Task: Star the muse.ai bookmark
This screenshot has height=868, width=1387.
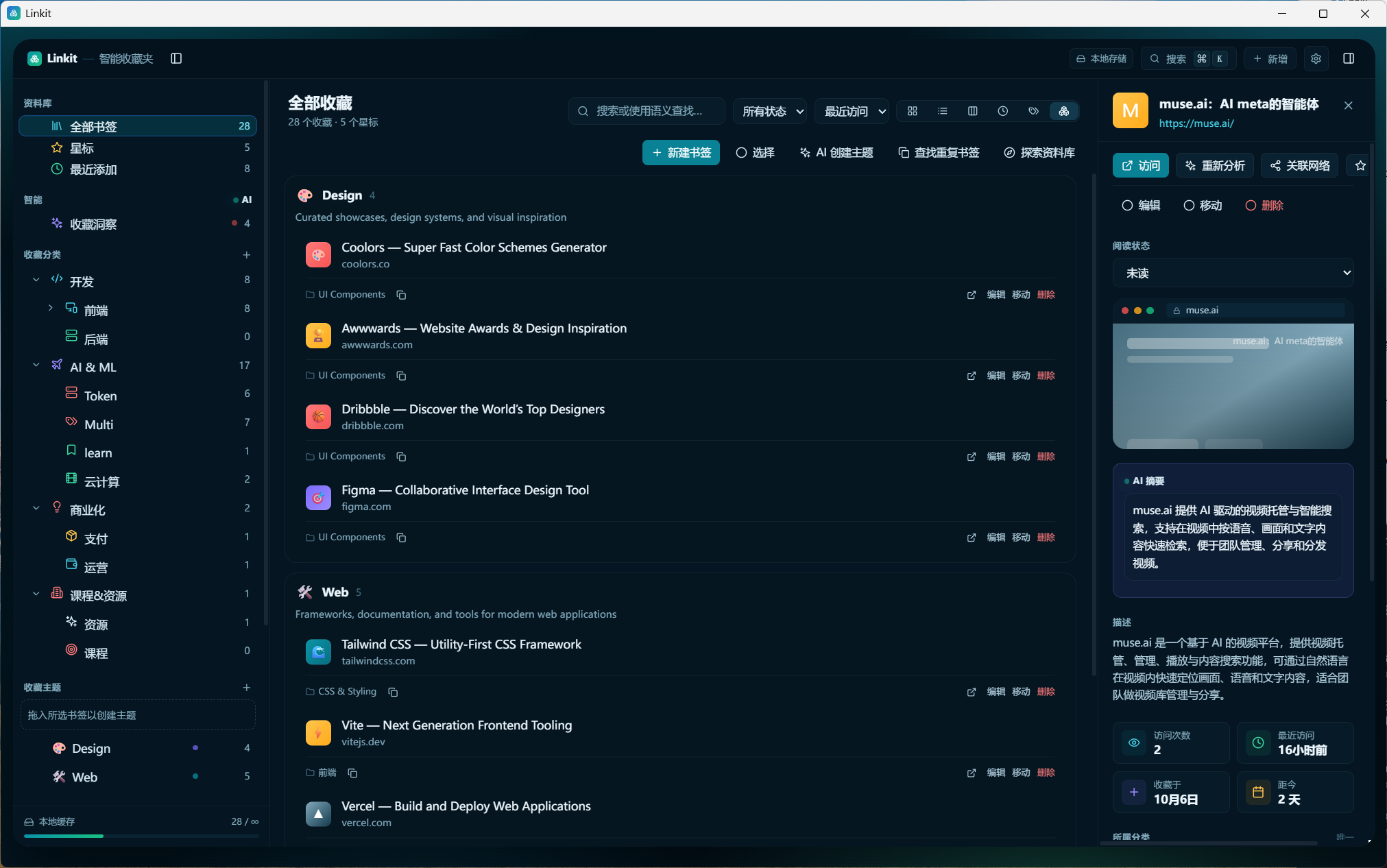Action: (1360, 165)
